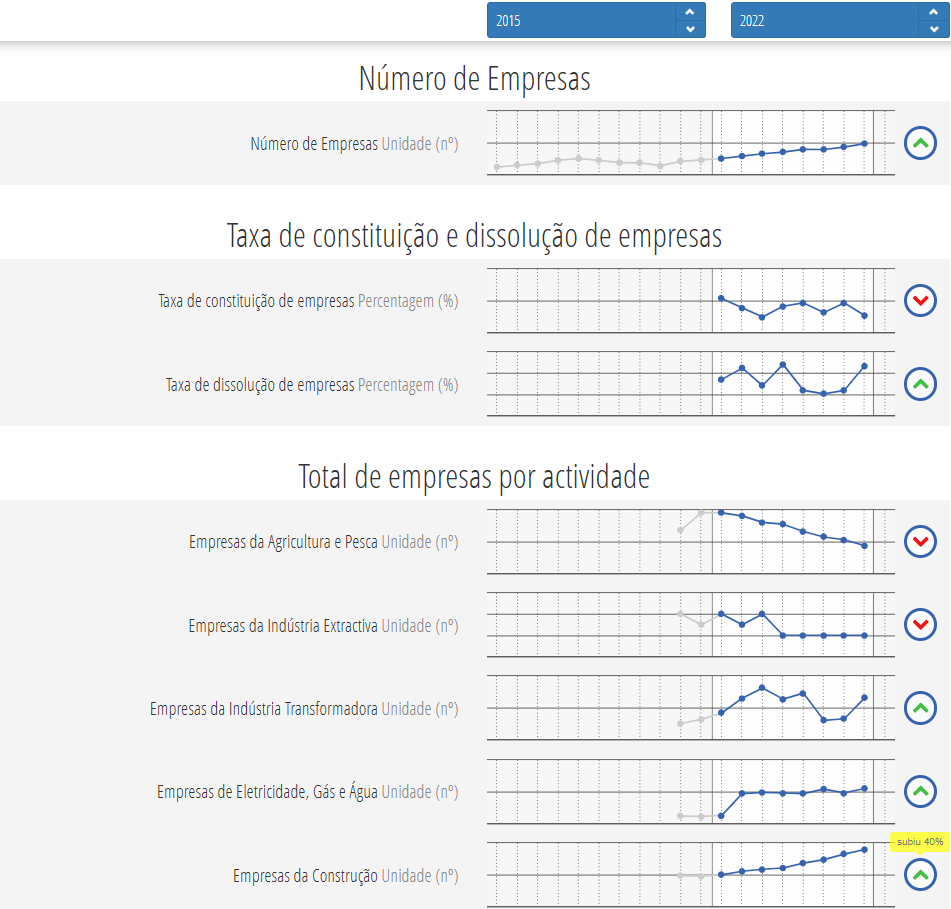
Task: Click the yellow 'subiu 40%' tooltip
Action: pyautogui.click(x=920, y=842)
